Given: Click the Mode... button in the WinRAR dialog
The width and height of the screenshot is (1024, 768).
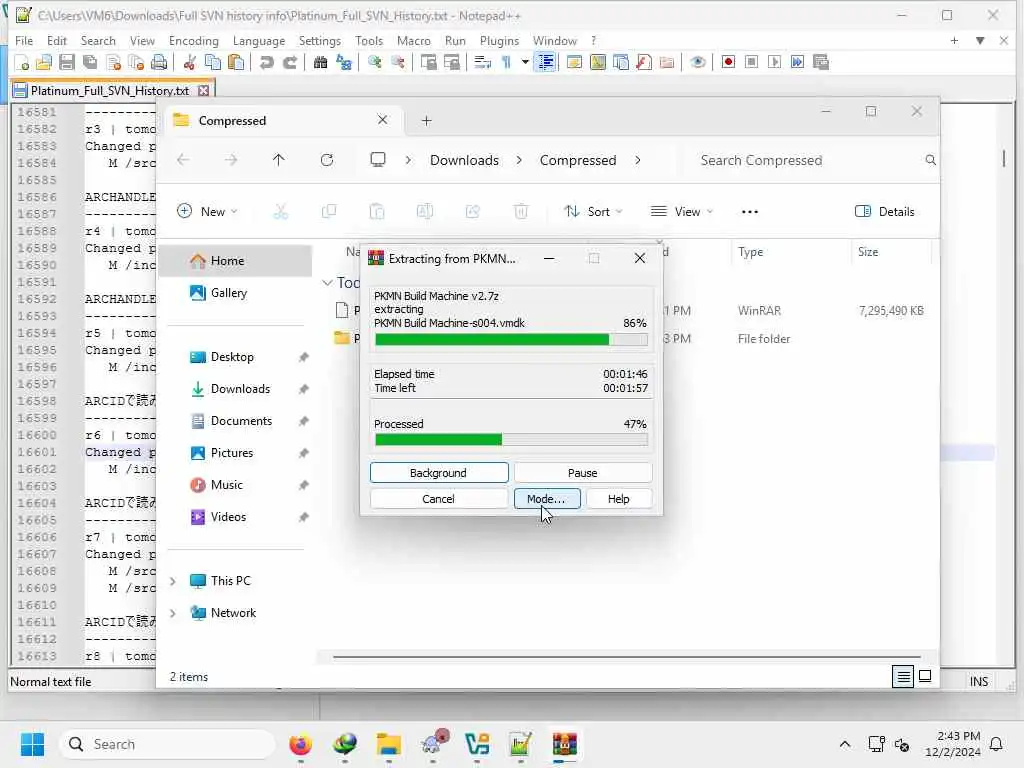Looking at the screenshot, I should 547,499.
